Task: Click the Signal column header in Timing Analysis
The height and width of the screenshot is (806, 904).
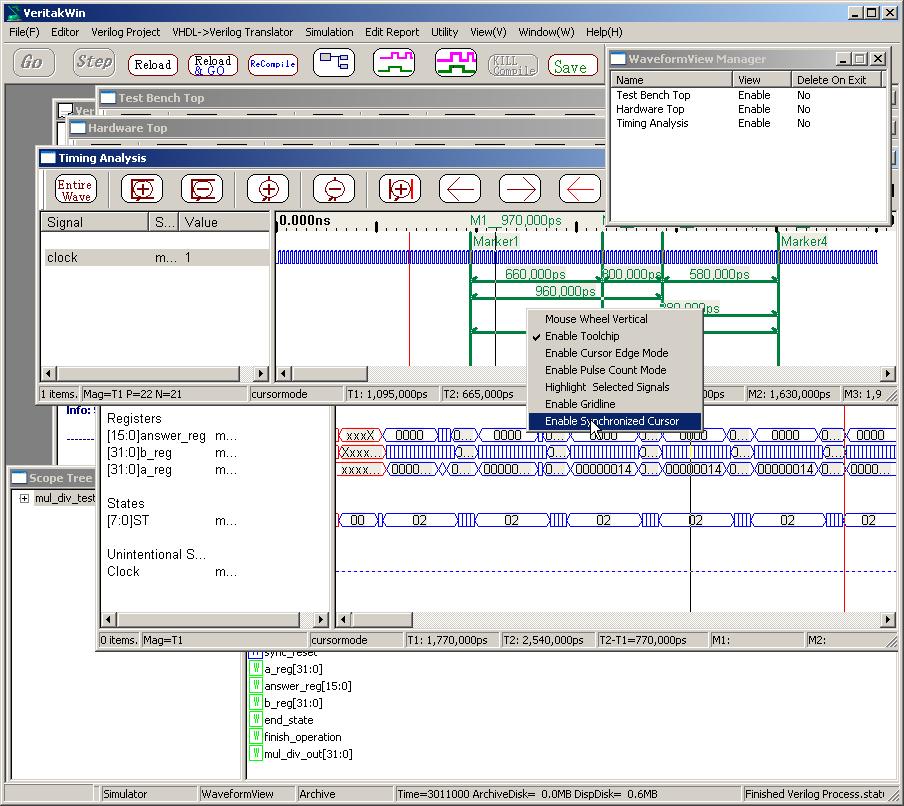Action: click(x=95, y=223)
